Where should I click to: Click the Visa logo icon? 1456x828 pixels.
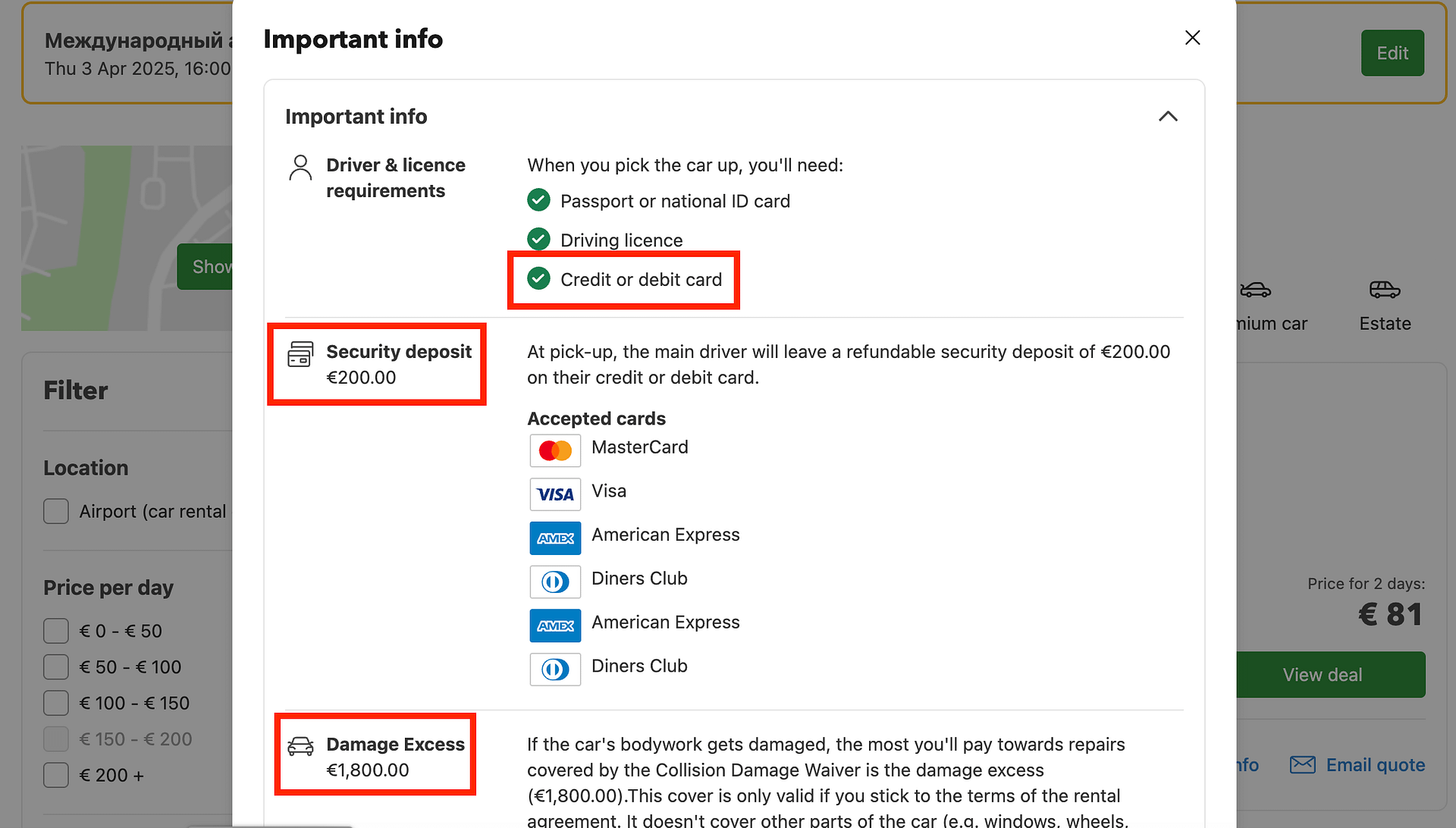(555, 494)
